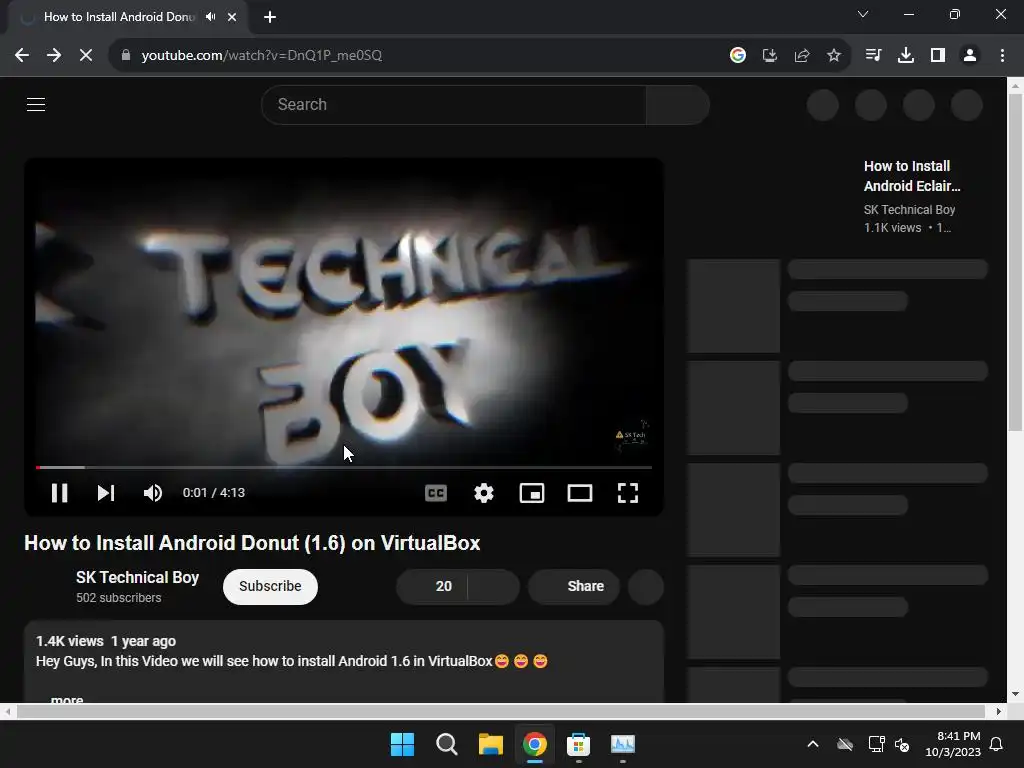
Task: Open a new tab
Action: 270,17
